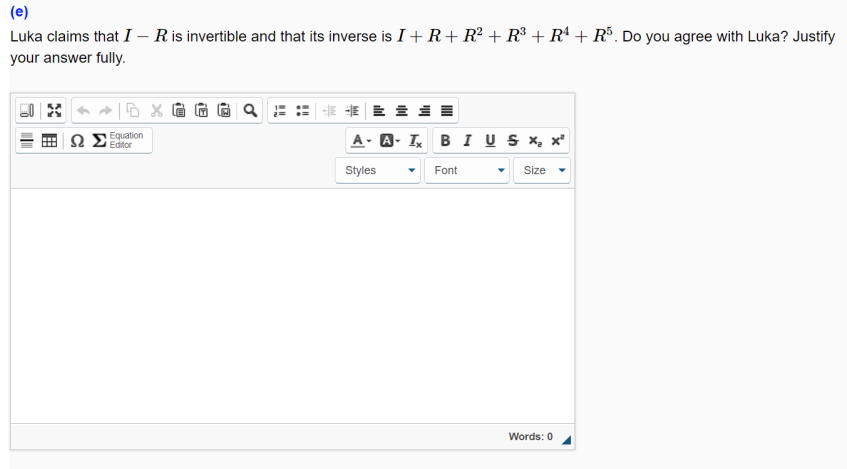Insert a table into the editor
This screenshot has width=847, height=469.
click(x=49, y=140)
